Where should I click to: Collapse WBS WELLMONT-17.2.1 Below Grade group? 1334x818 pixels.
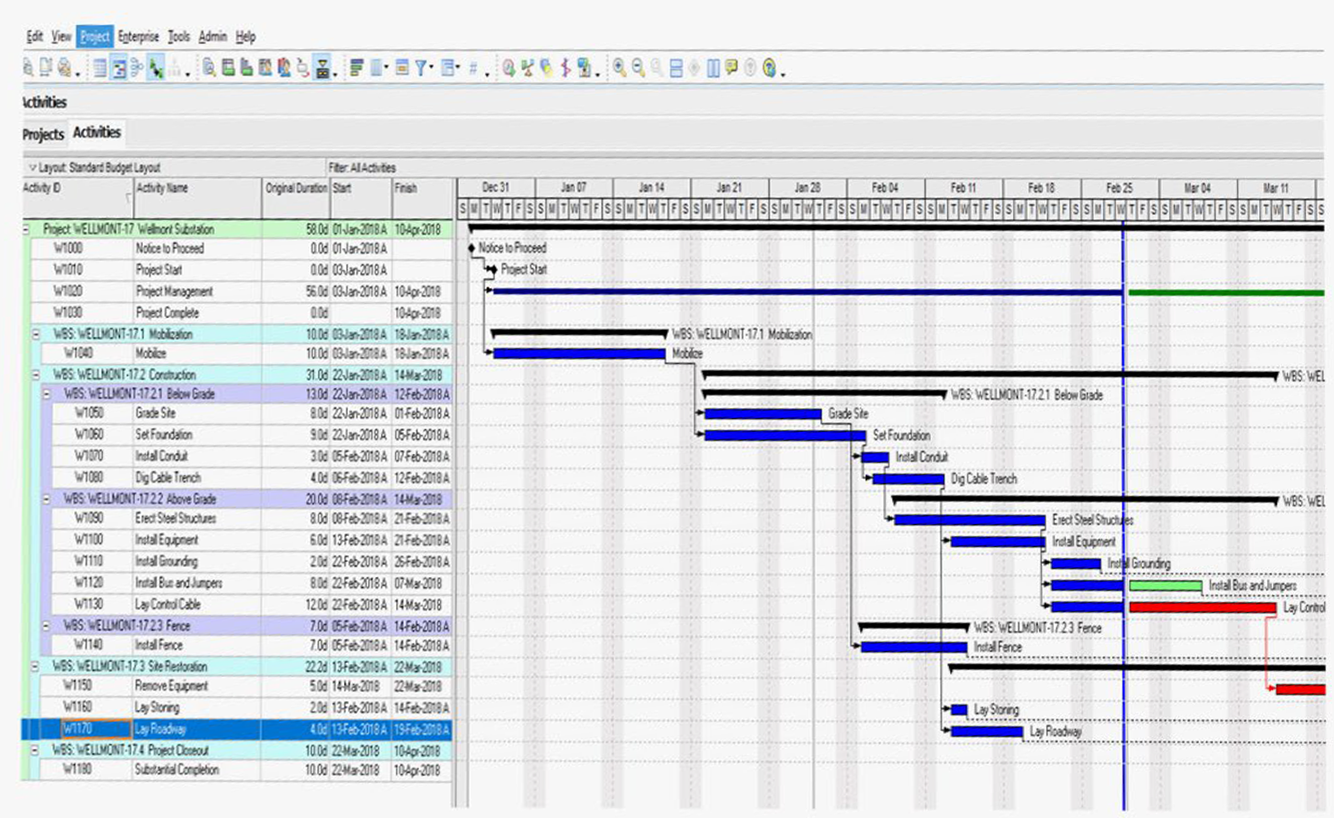pyautogui.click(x=47, y=394)
